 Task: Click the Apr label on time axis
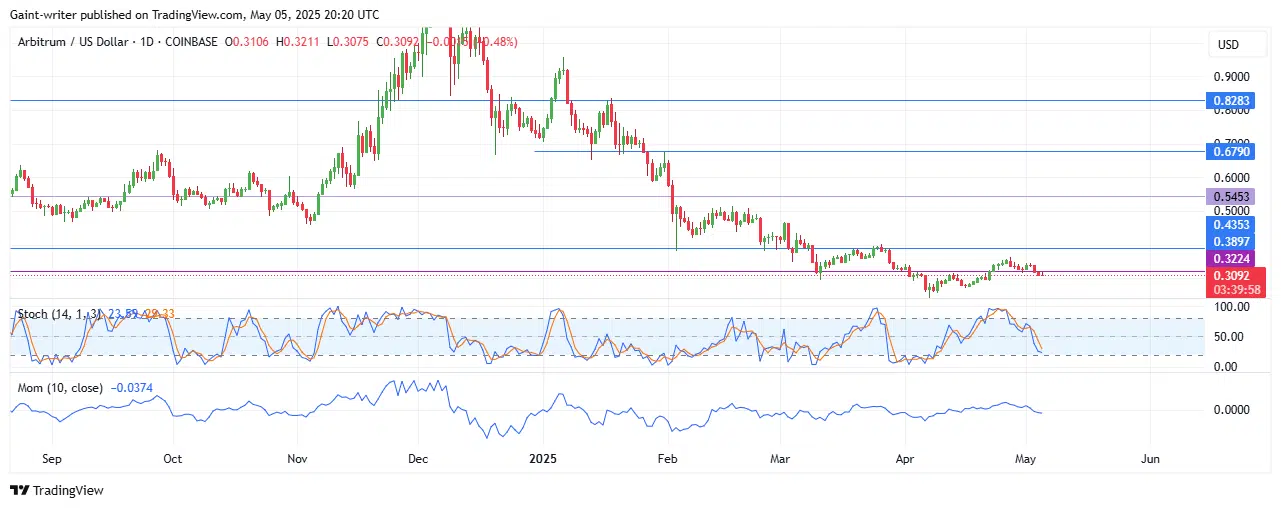tap(904, 459)
